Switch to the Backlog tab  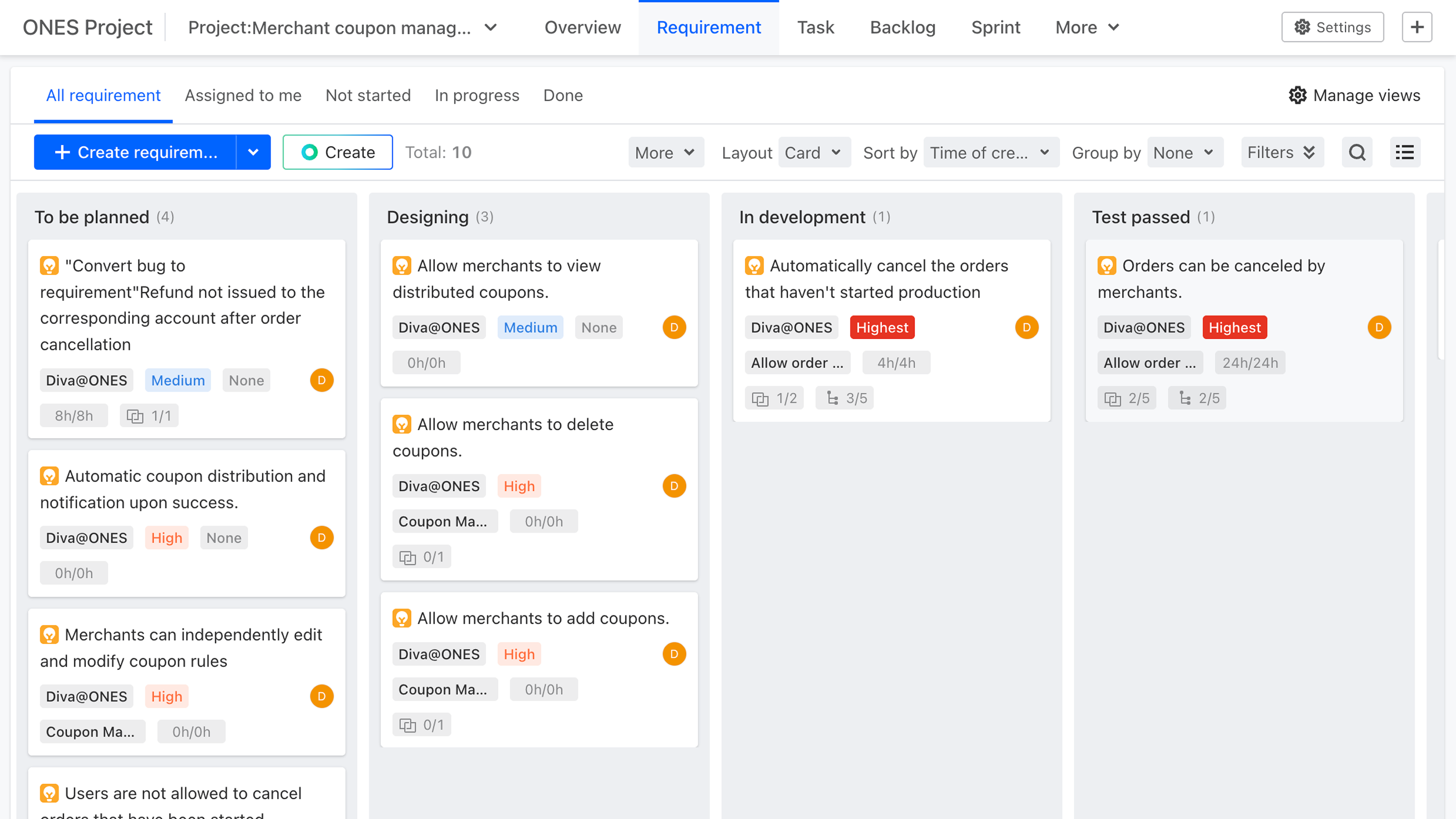click(902, 27)
